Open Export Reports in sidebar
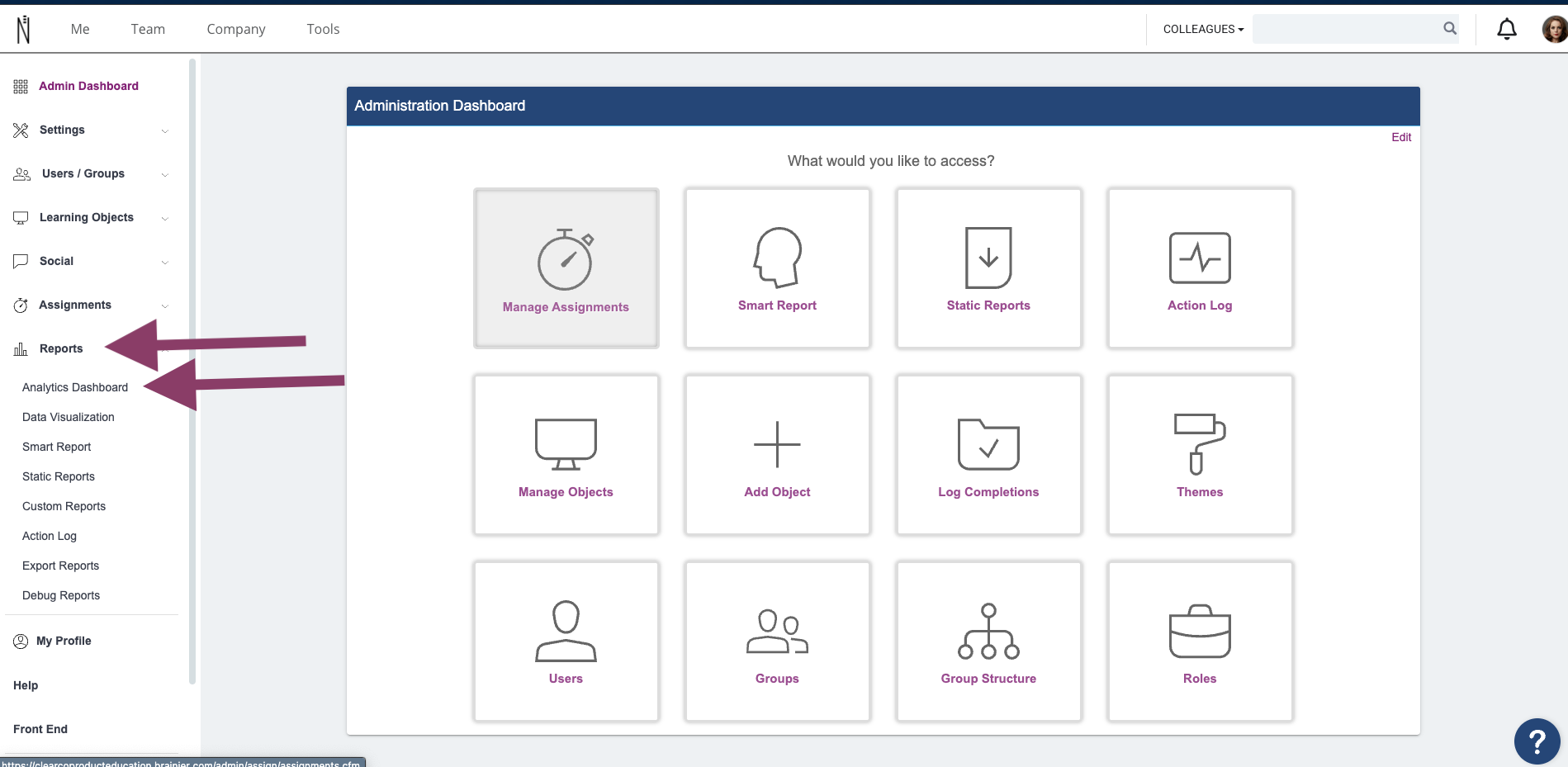This screenshot has height=767, width=1568. 61,566
